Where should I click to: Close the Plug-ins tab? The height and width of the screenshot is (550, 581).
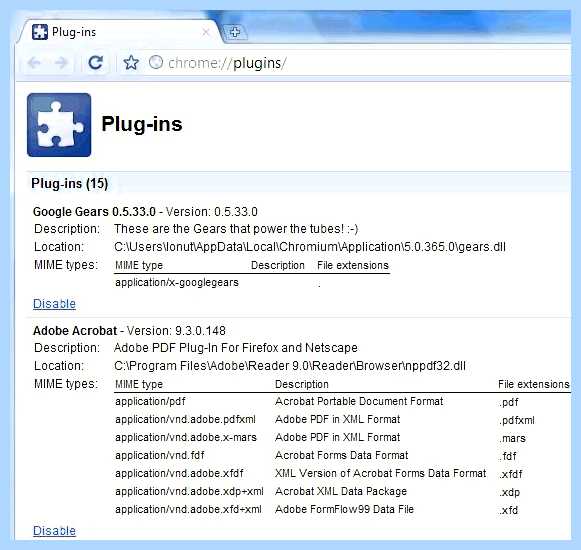[x=206, y=32]
